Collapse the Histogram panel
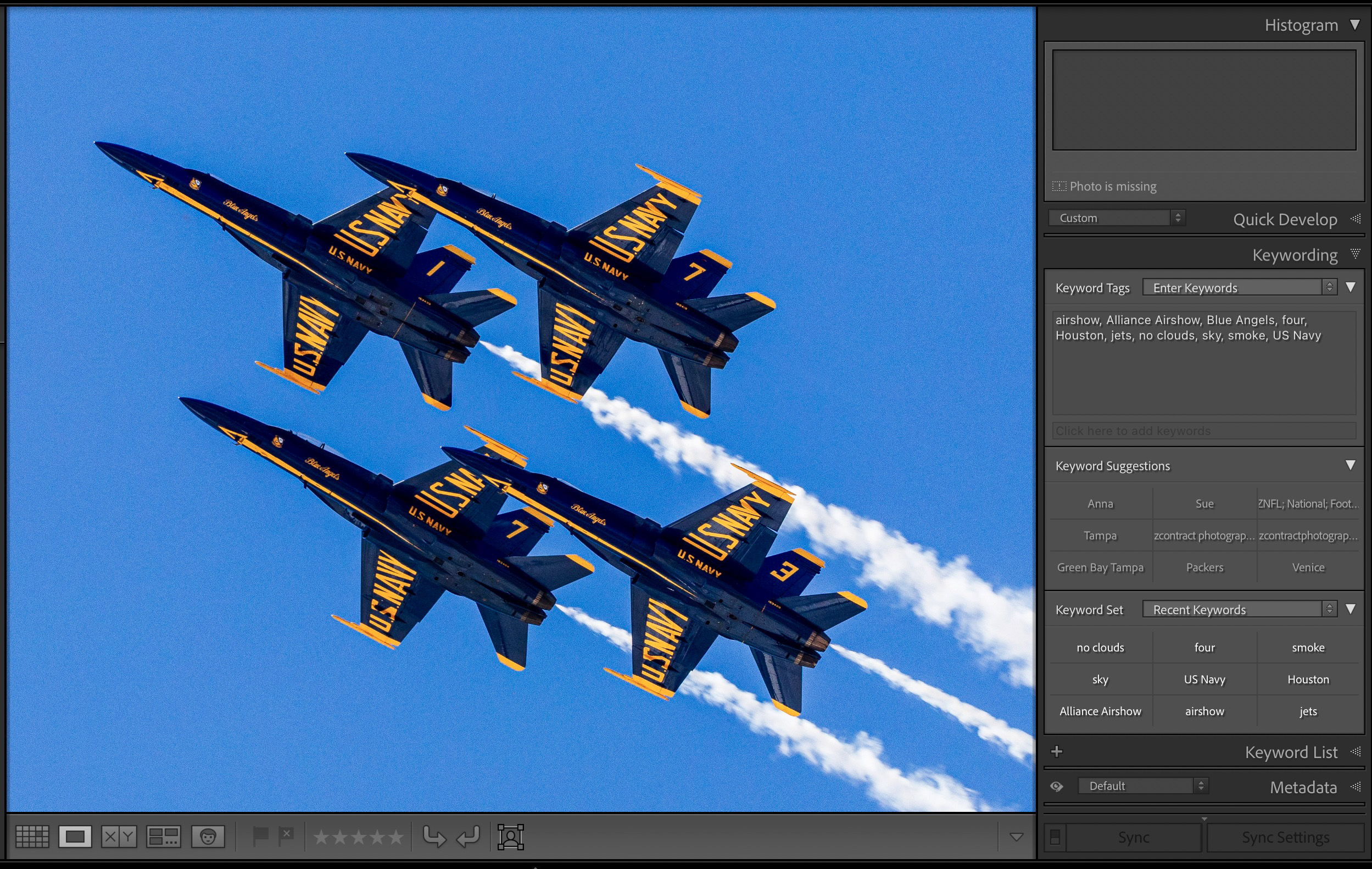 tap(1355, 25)
